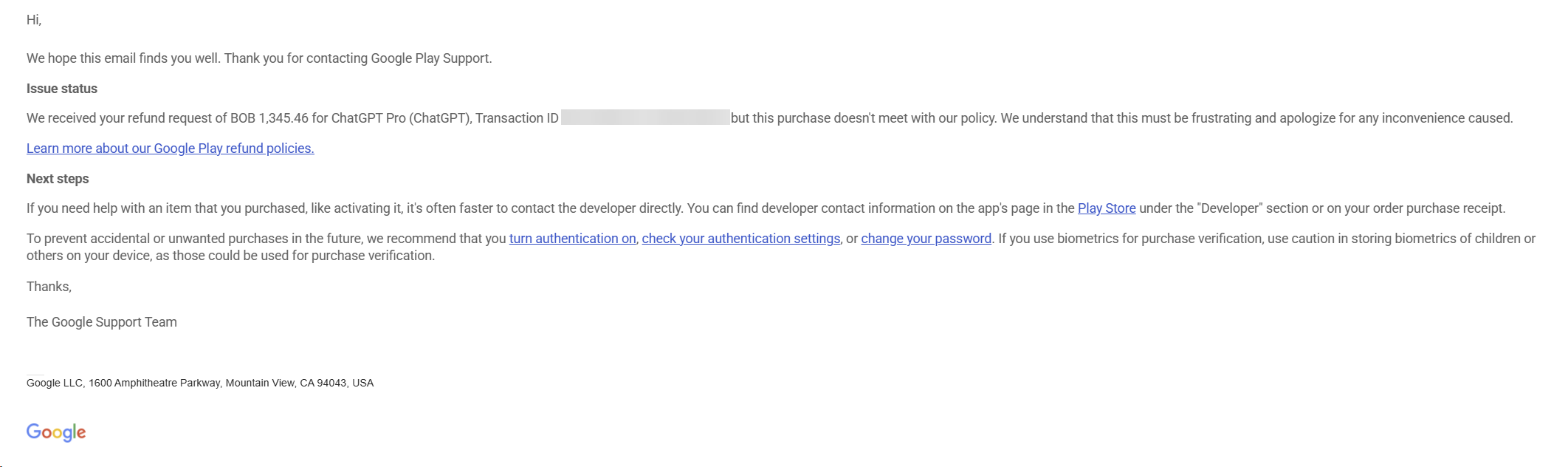Select the "Issue status" heading
Image resolution: width=1568 pixels, height=467 pixels.
[x=62, y=89]
